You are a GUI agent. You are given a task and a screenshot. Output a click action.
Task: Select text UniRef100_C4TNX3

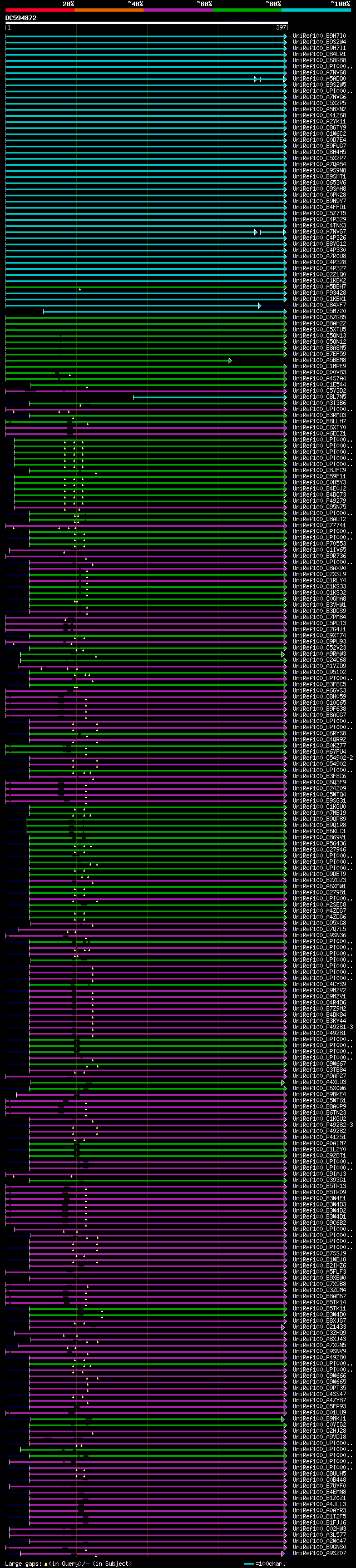pos(319,225)
